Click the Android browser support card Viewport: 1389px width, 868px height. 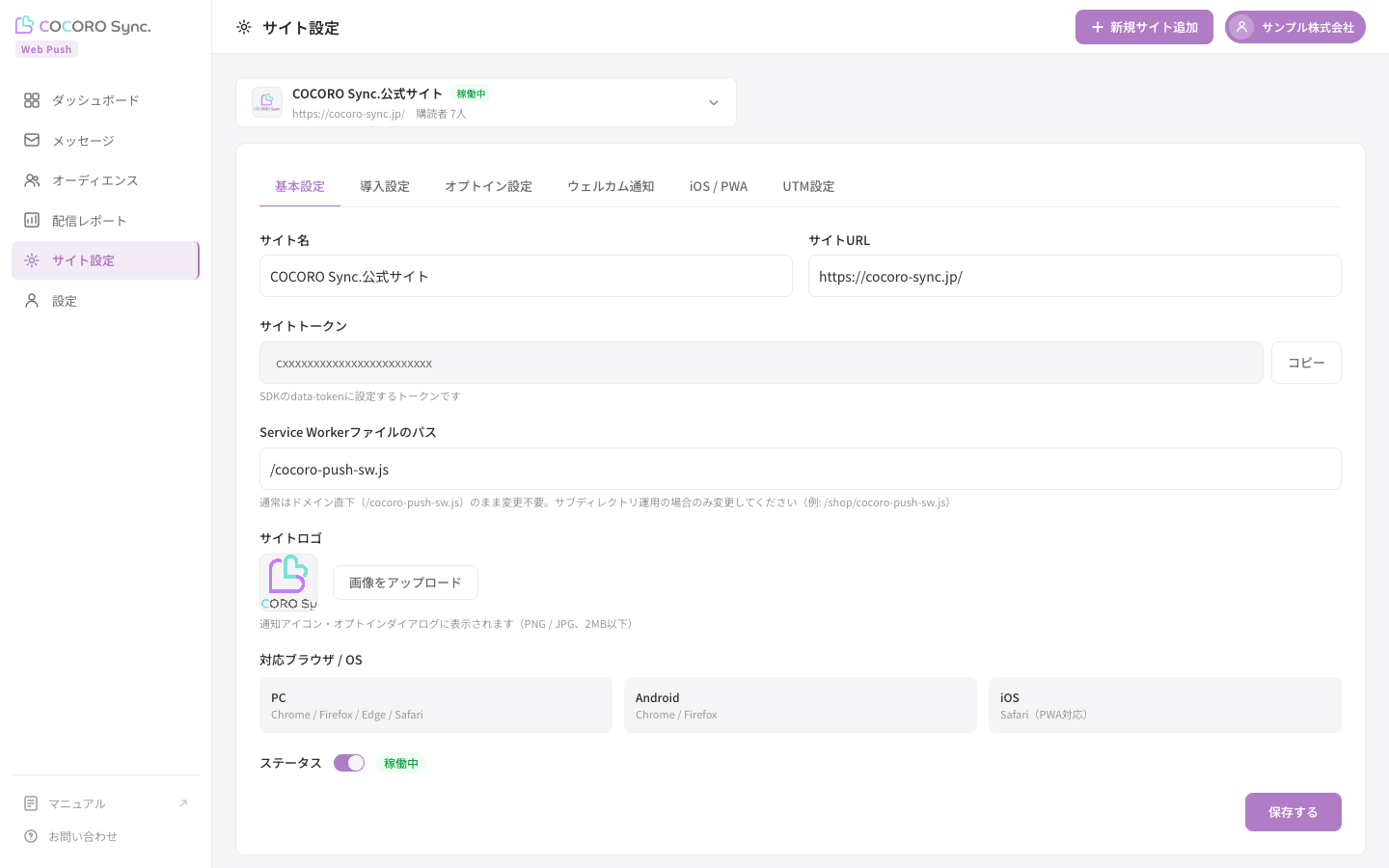pyautogui.click(x=801, y=705)
